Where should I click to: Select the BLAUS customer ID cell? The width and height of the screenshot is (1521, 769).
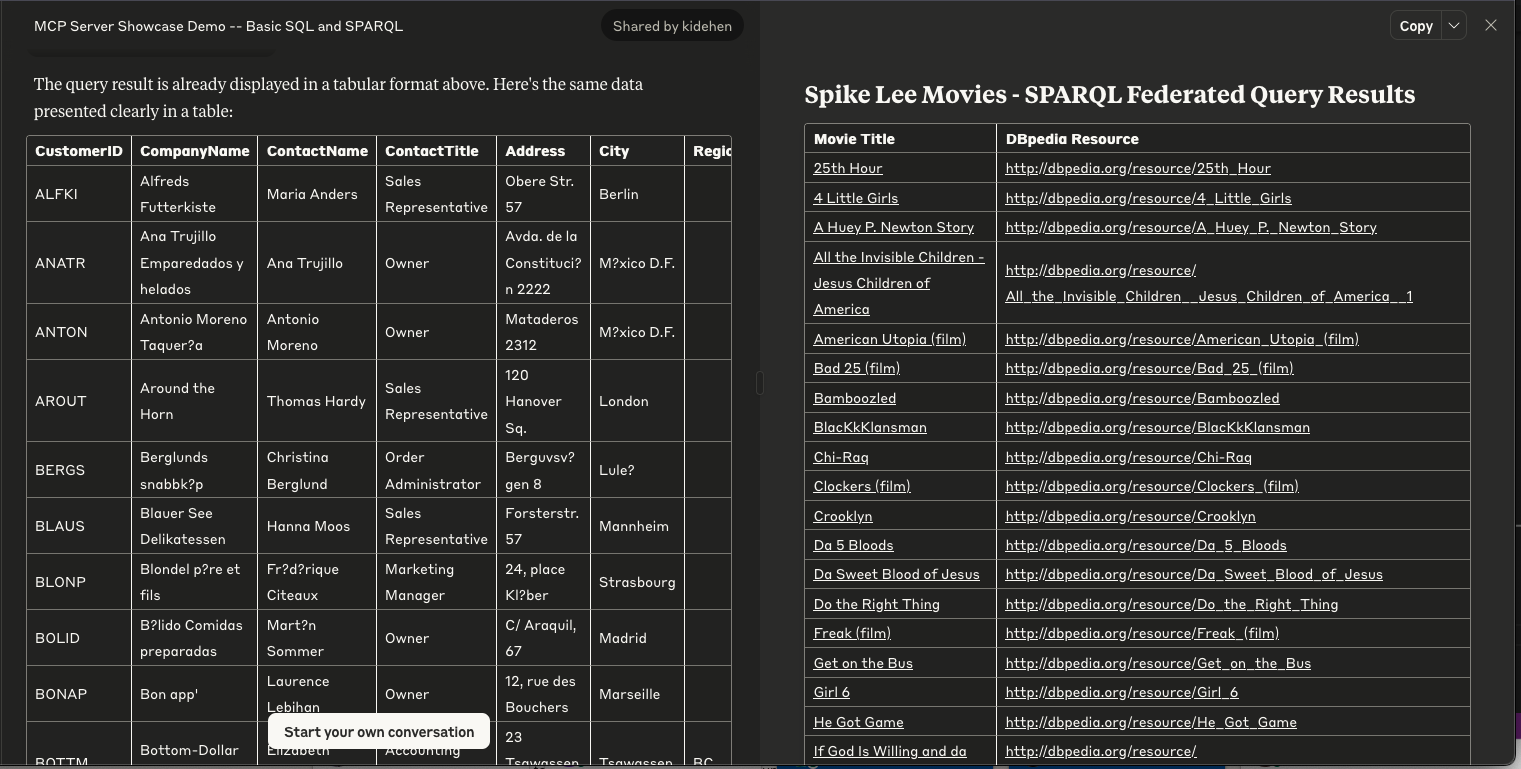79,526
